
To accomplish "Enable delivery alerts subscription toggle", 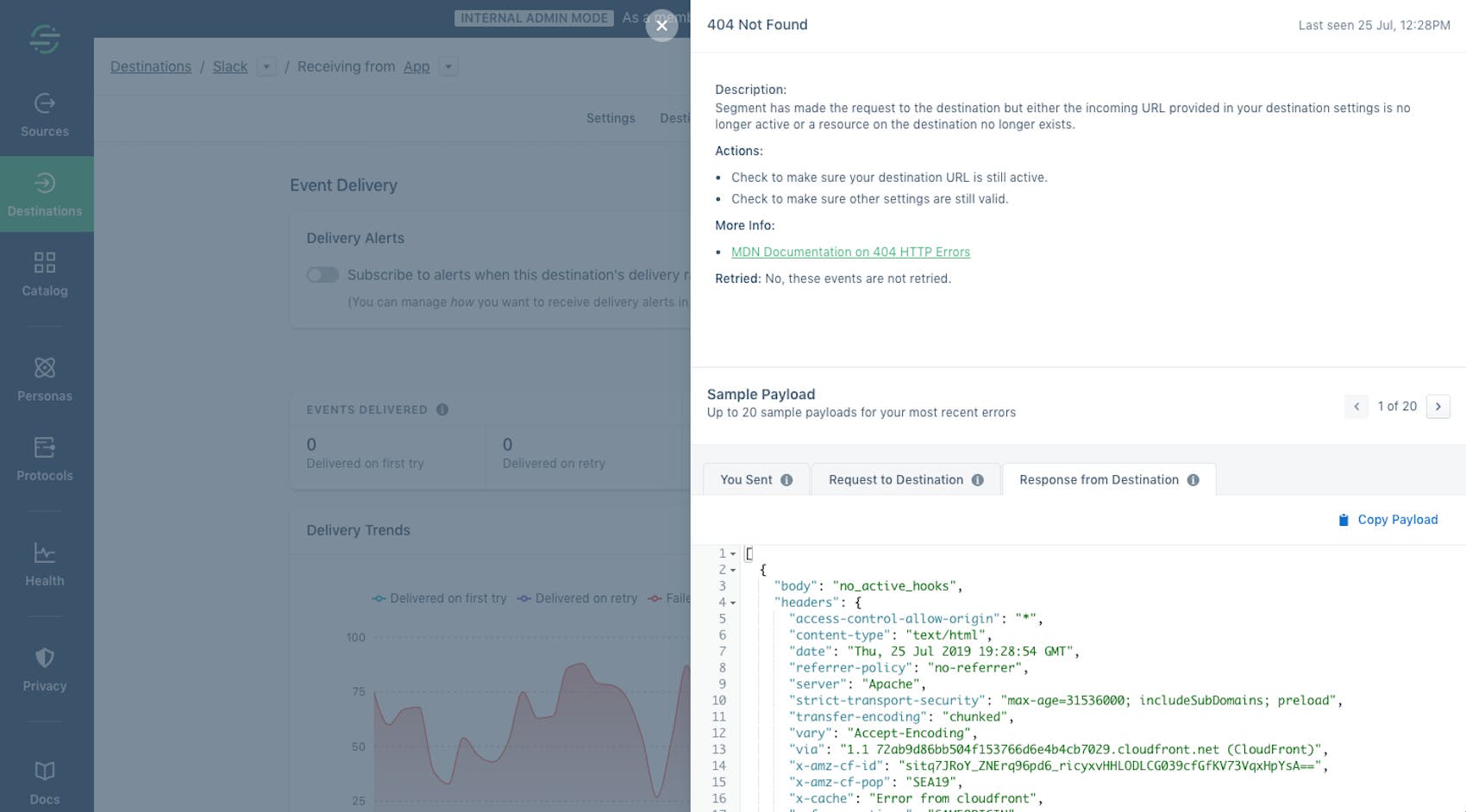I will [322, 274].
